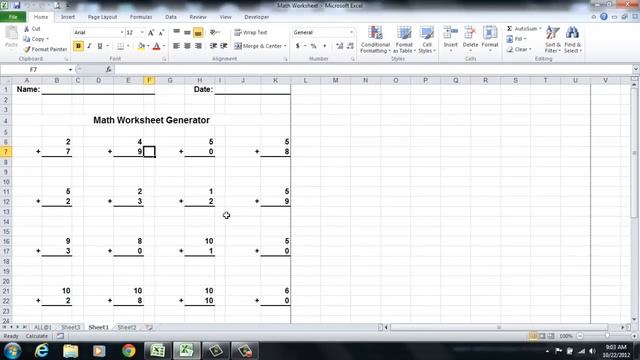
Task: Click Merge & Center
Action: point(258,46)
